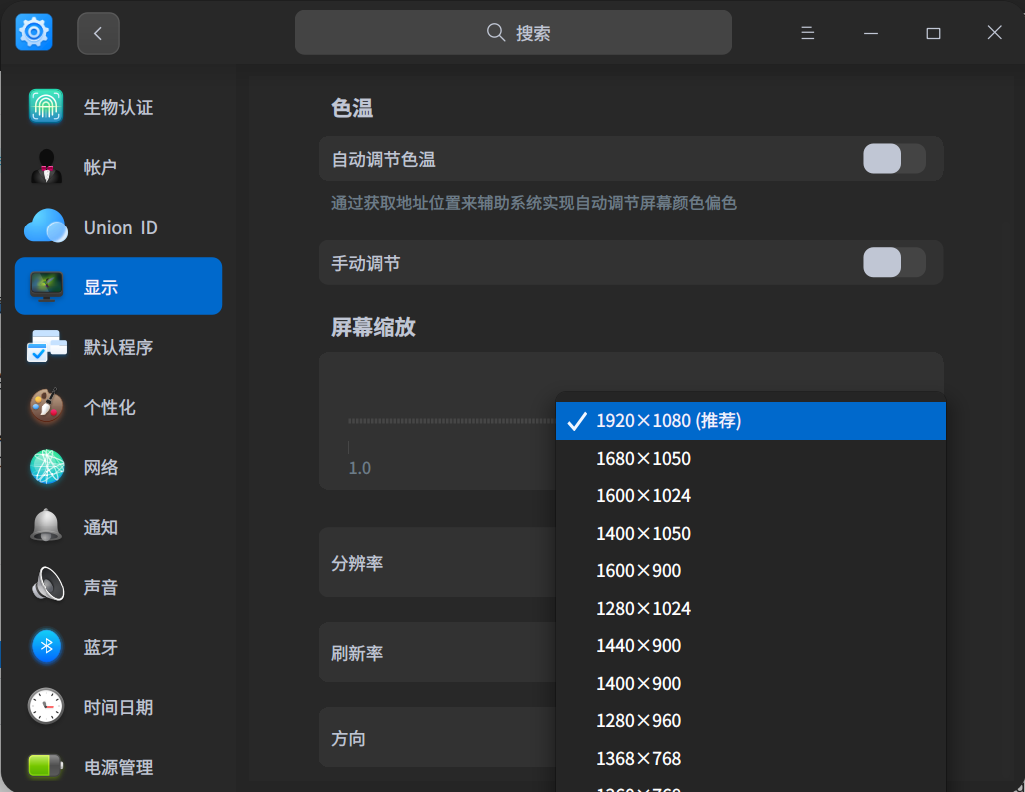The width and height of the screenshot is (1025, 792).
Task: Open 帐户 account settings
Action: (x=118, y=167)
